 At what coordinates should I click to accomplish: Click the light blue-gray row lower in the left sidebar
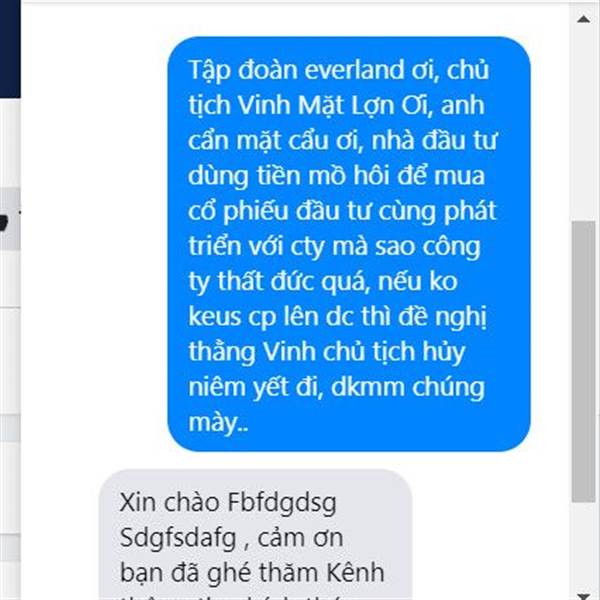[x=10, y=428]
